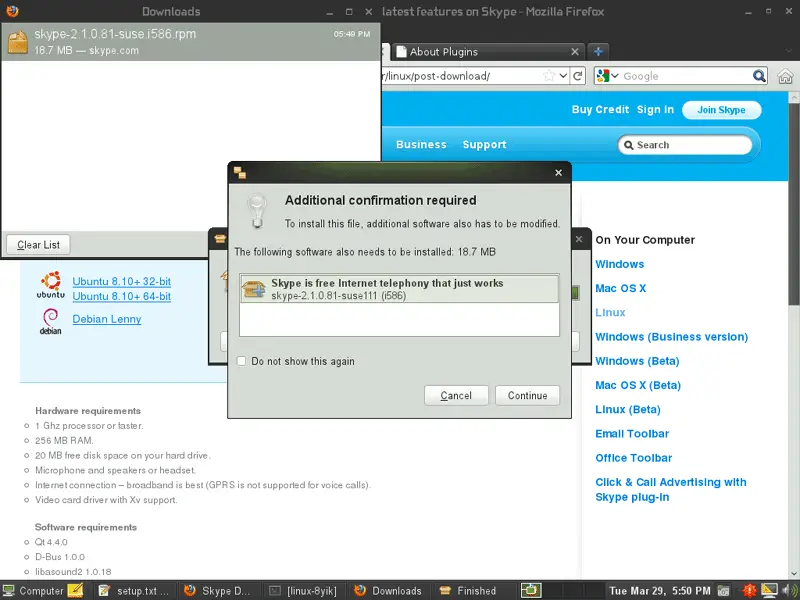Click the drive icon in system tray
Viewport: 800px width, 600px height.
[723, 591]
